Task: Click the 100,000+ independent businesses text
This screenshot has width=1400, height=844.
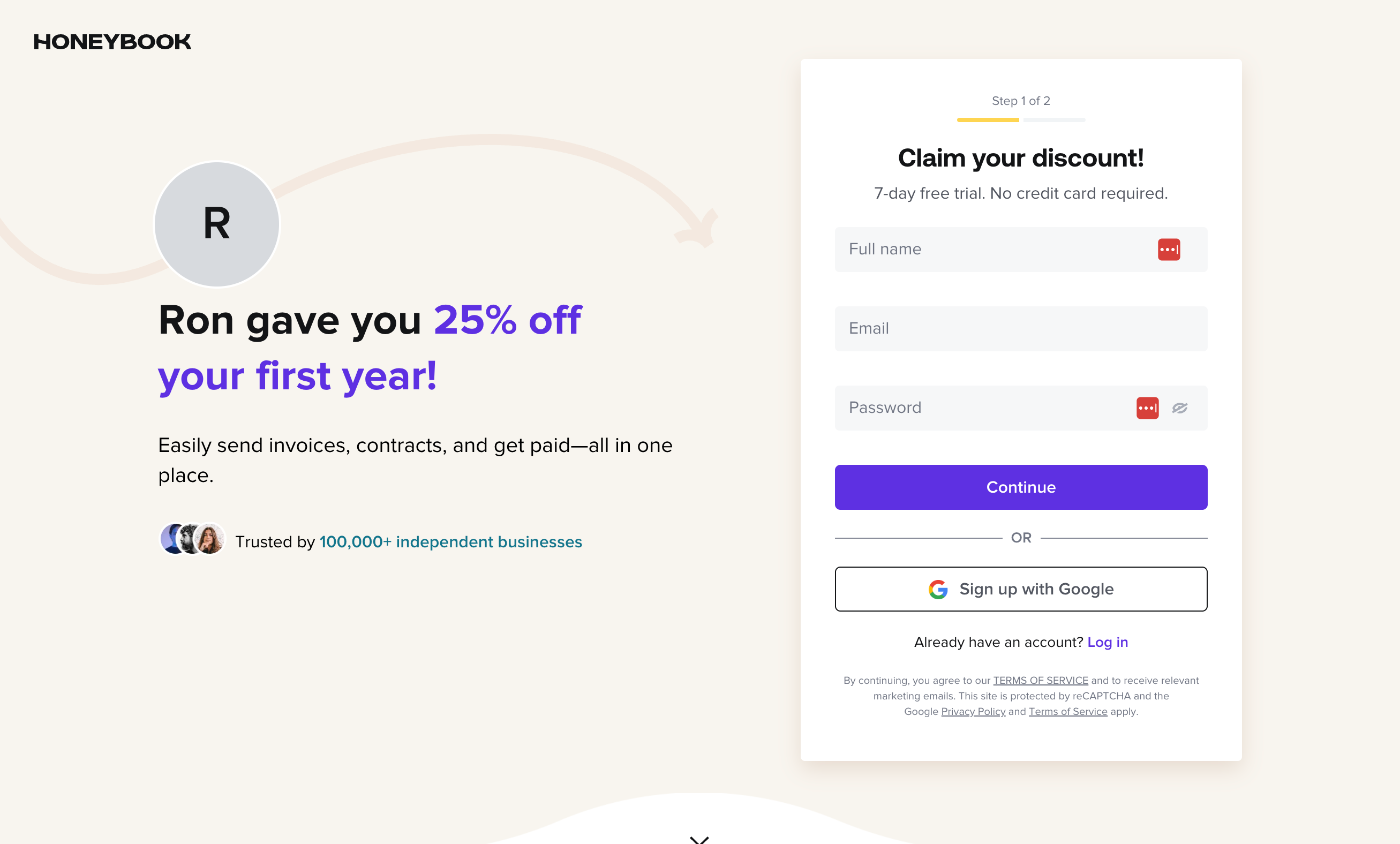Action: coord(450,542)
